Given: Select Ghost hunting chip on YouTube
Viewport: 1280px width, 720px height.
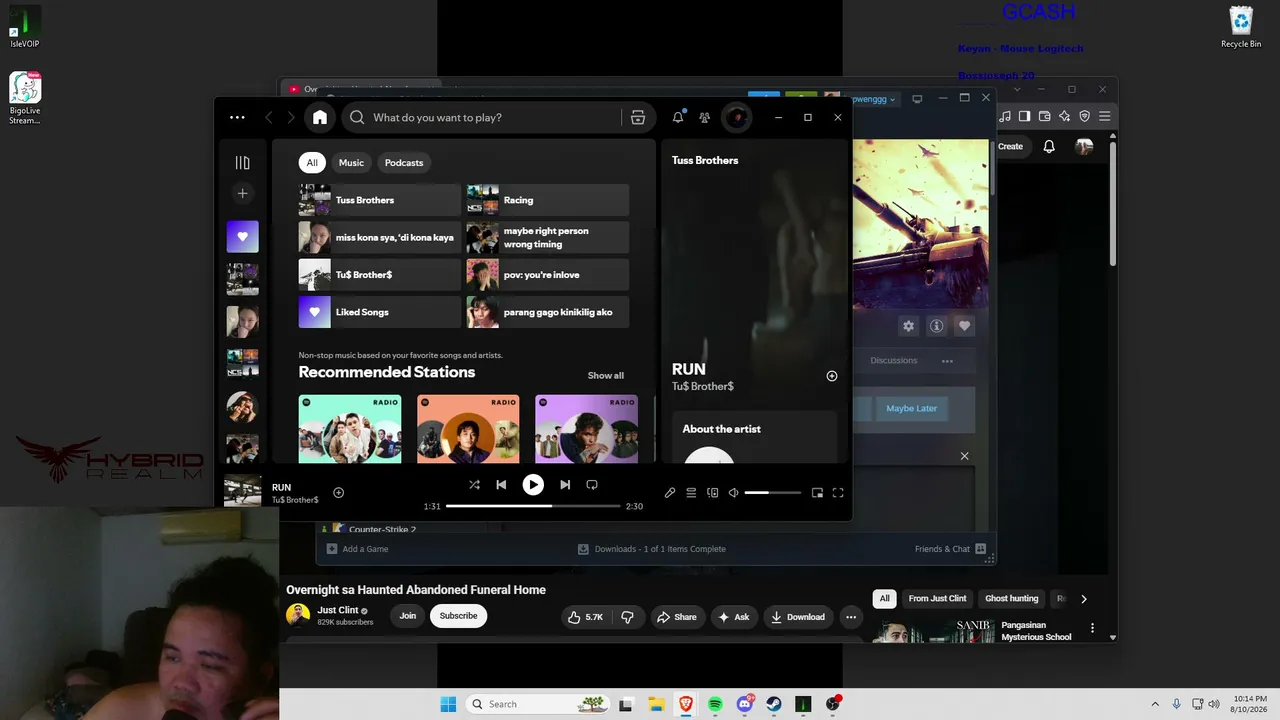Looking at the screenshot, I should [x=1012, y=599].
